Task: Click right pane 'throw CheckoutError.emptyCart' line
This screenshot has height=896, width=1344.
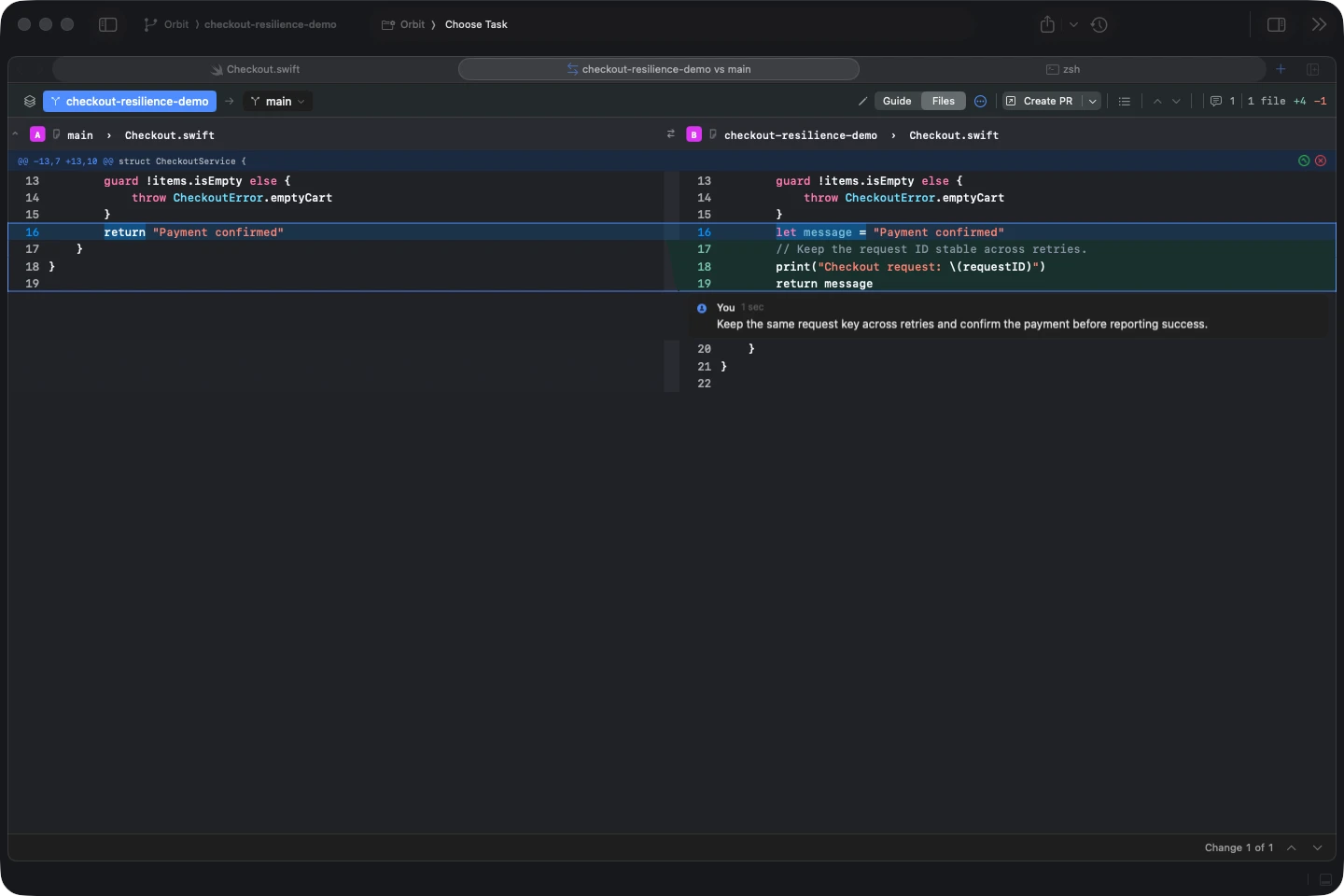Action: coord(903,198)
